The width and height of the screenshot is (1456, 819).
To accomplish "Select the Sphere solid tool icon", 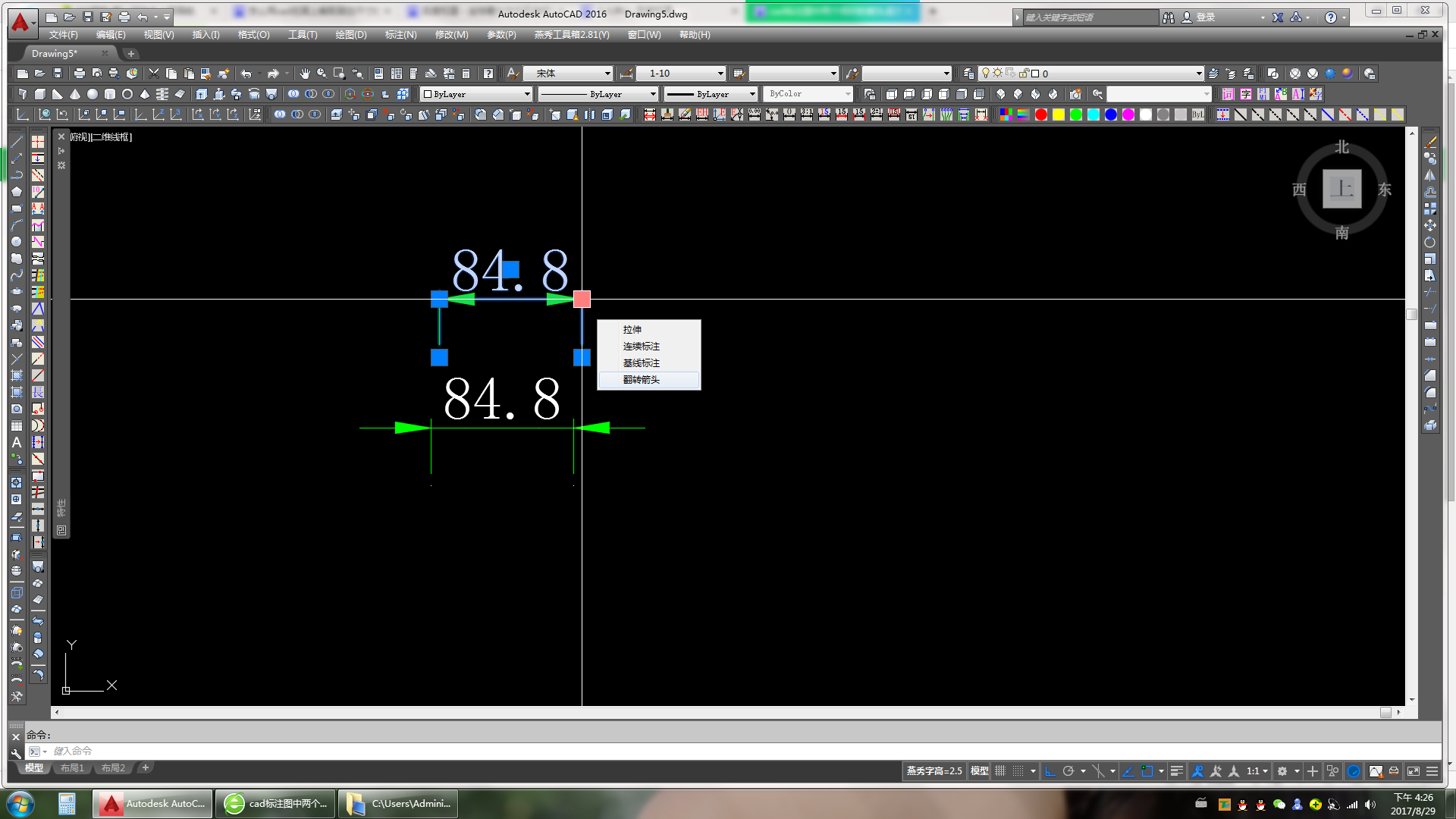I will (x=93, y=94).
